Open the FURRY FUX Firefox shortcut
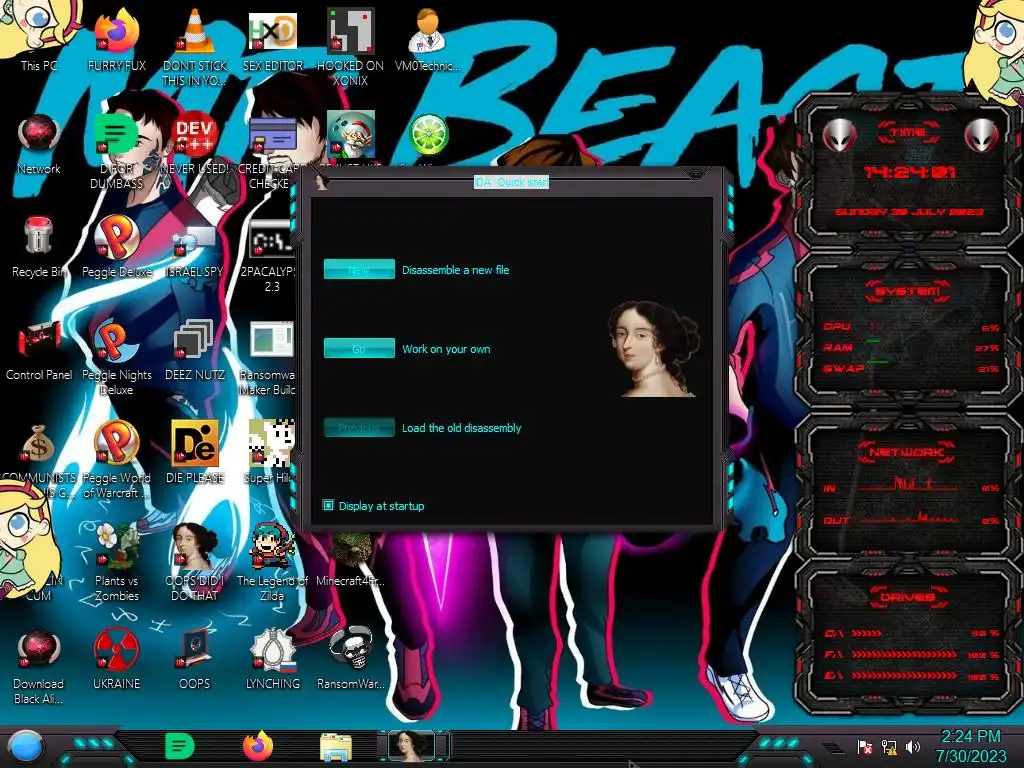Viewport: 1024px width, 768px height. (116, 39)
